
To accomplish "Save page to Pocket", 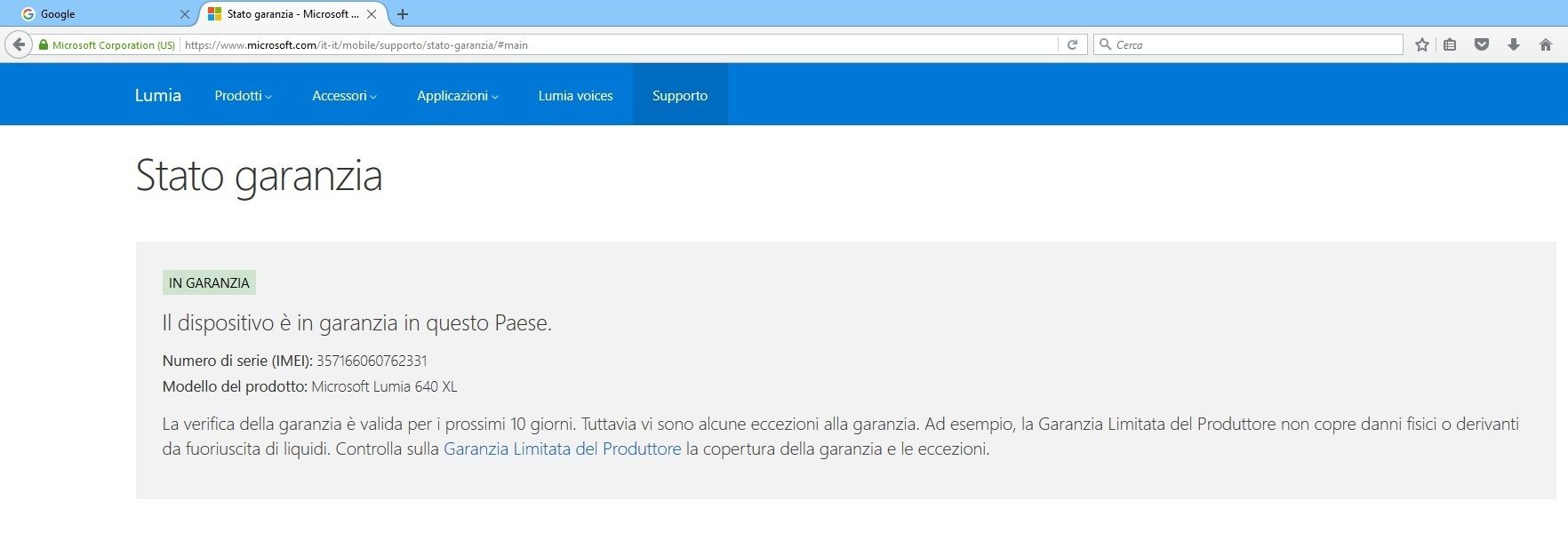I will (x=1481, y=44).
